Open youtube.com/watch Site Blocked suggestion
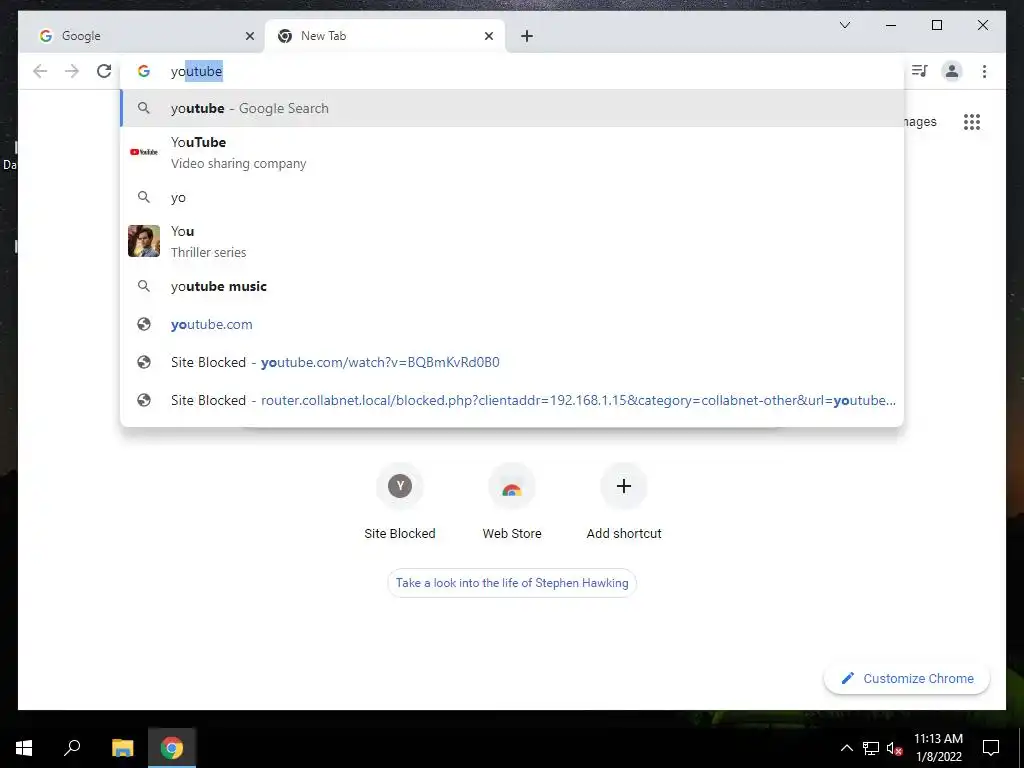 pos(512,362)
